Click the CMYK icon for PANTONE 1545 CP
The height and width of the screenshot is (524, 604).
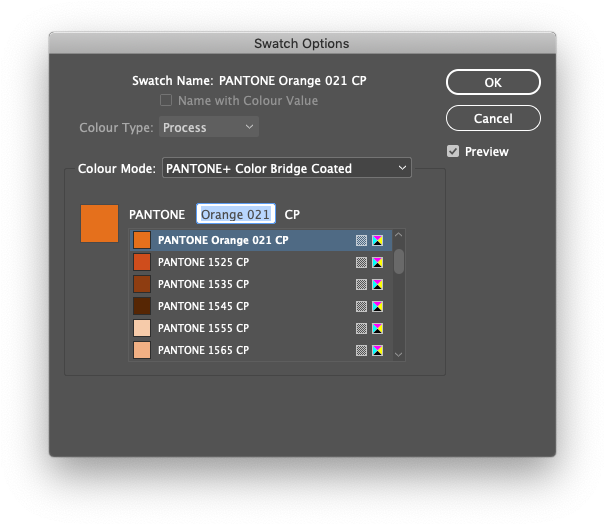pos(378,306)
